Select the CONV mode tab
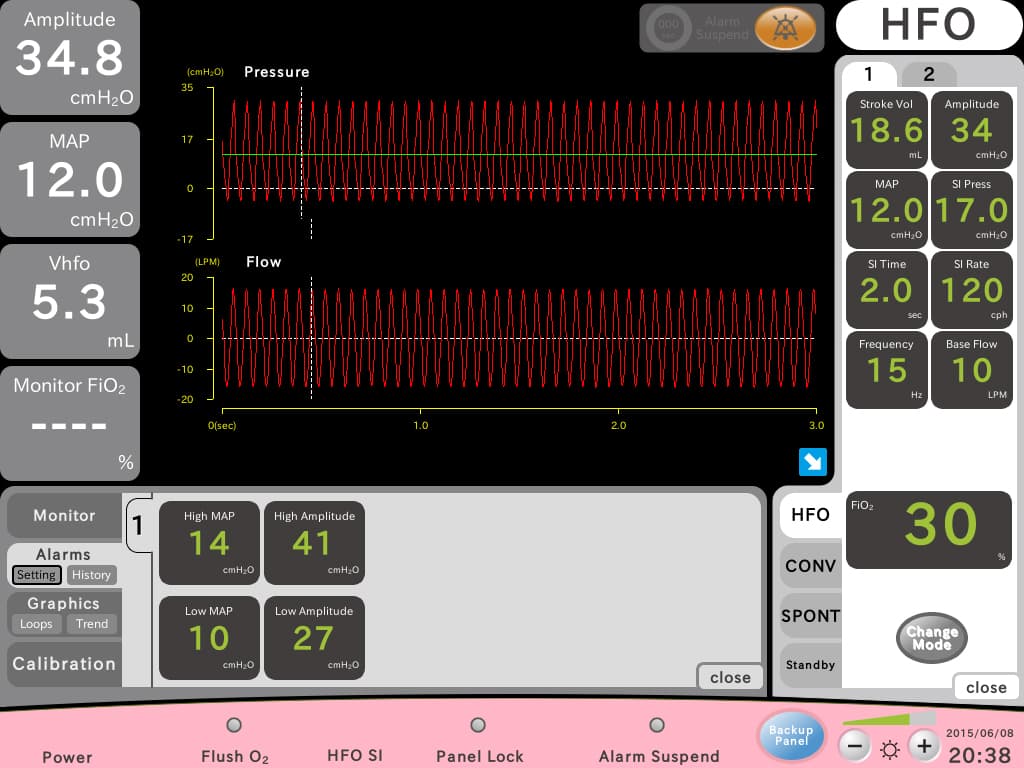1024x768 pixels. 810,566
